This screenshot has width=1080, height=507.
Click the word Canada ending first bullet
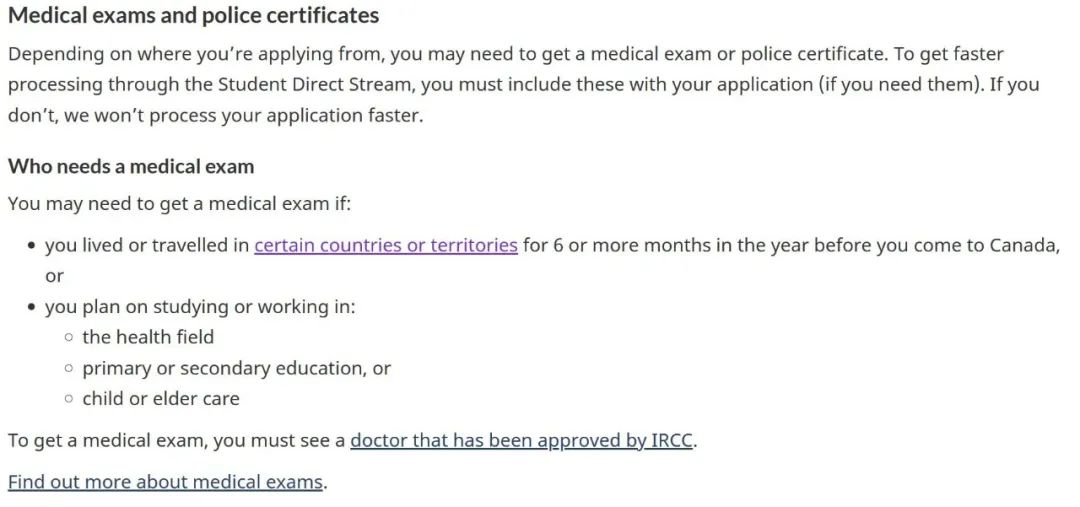click(1024, 245)
